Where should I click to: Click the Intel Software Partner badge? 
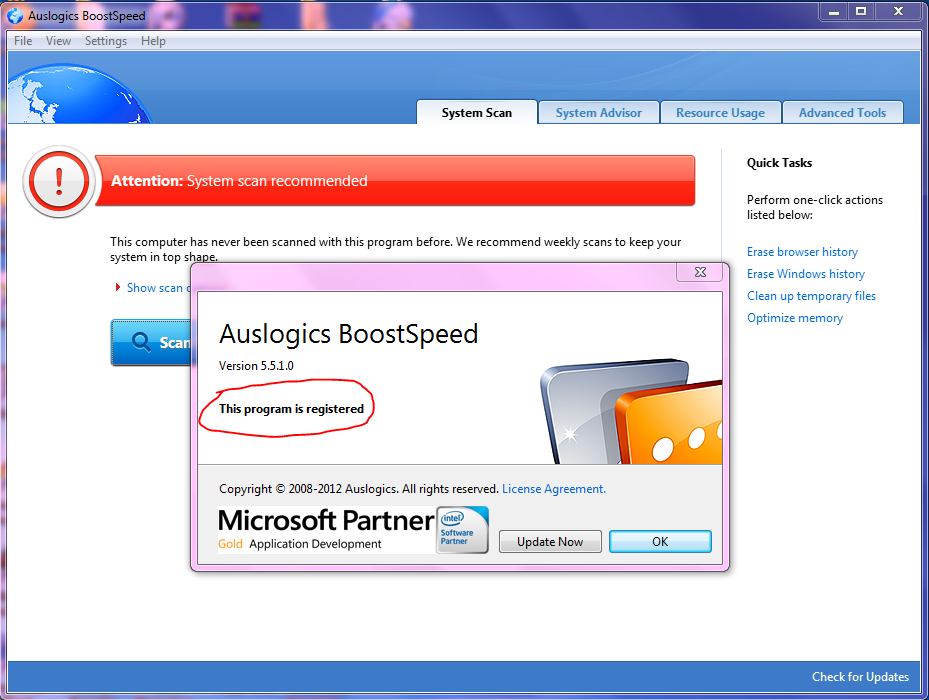pyautogui.click(x=462, y=530)
